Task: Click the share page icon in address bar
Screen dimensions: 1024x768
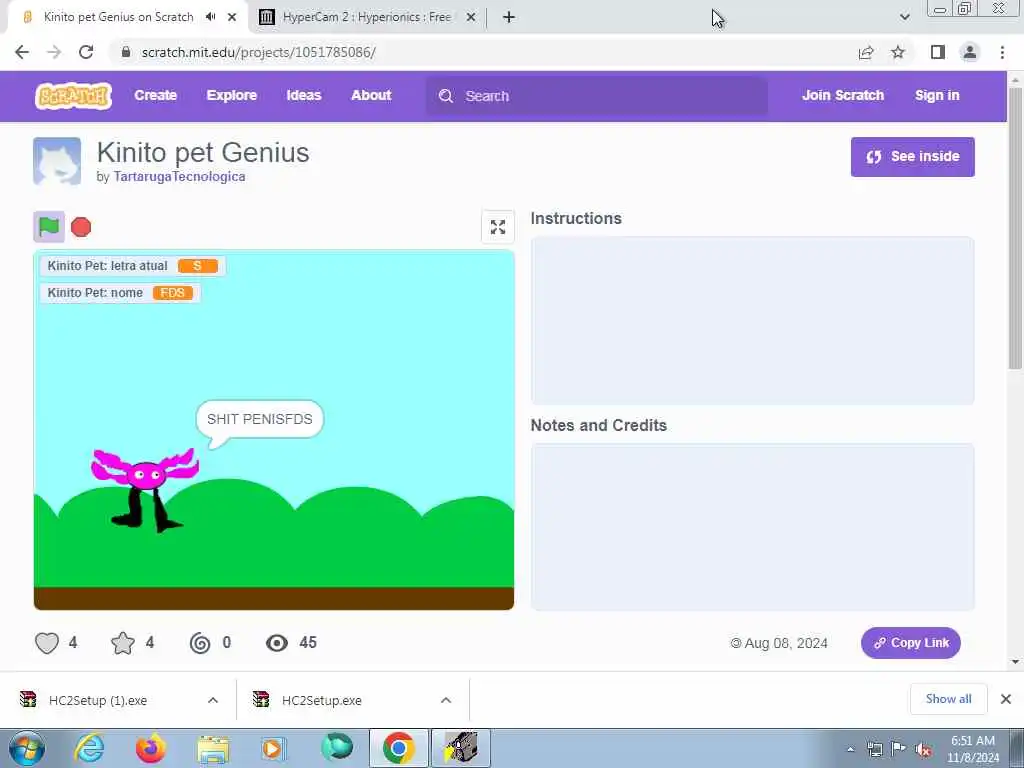Action: [x=866, y=52]
